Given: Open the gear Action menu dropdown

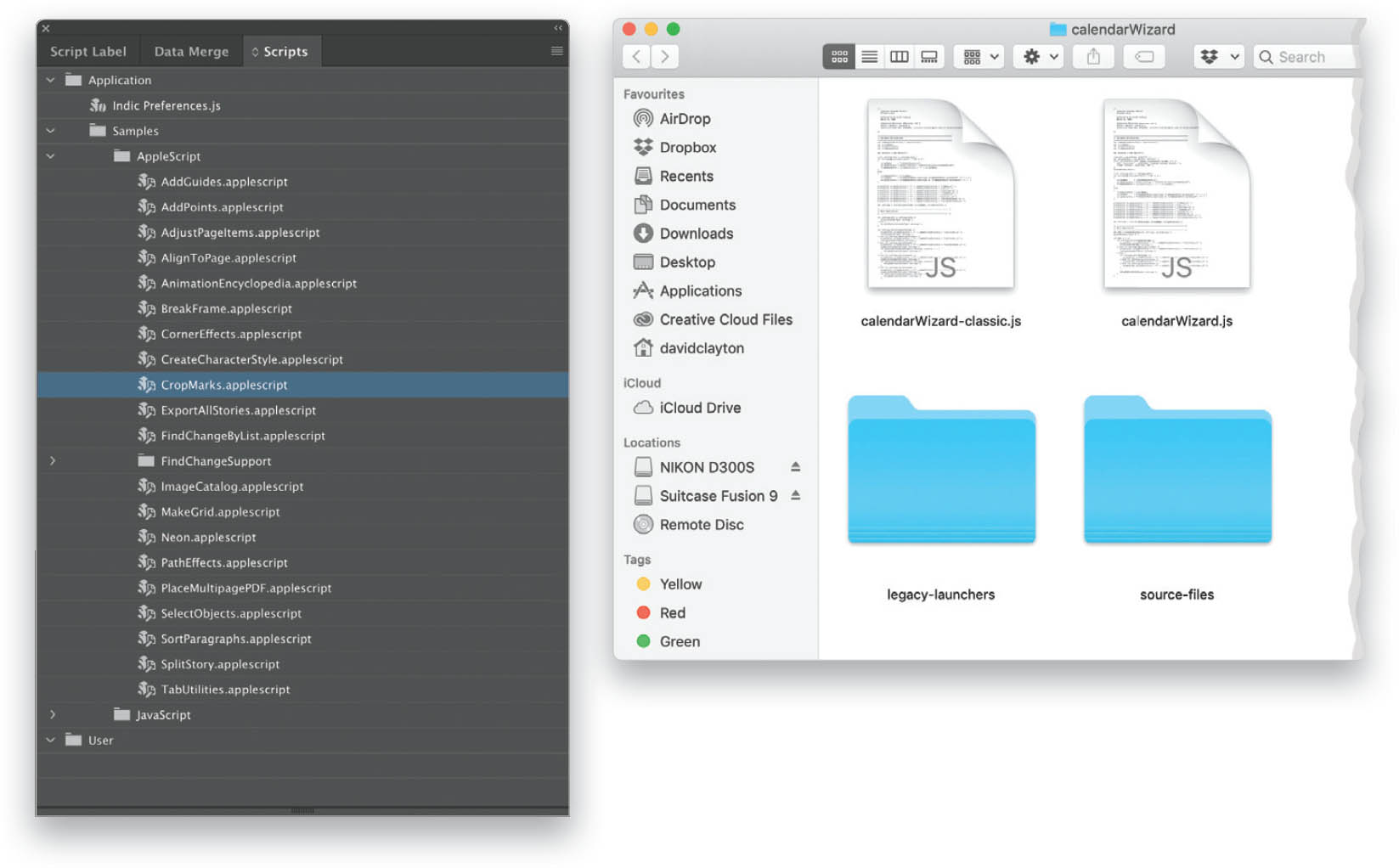Looking at the screenshot, I should [x=1038, y=57].
